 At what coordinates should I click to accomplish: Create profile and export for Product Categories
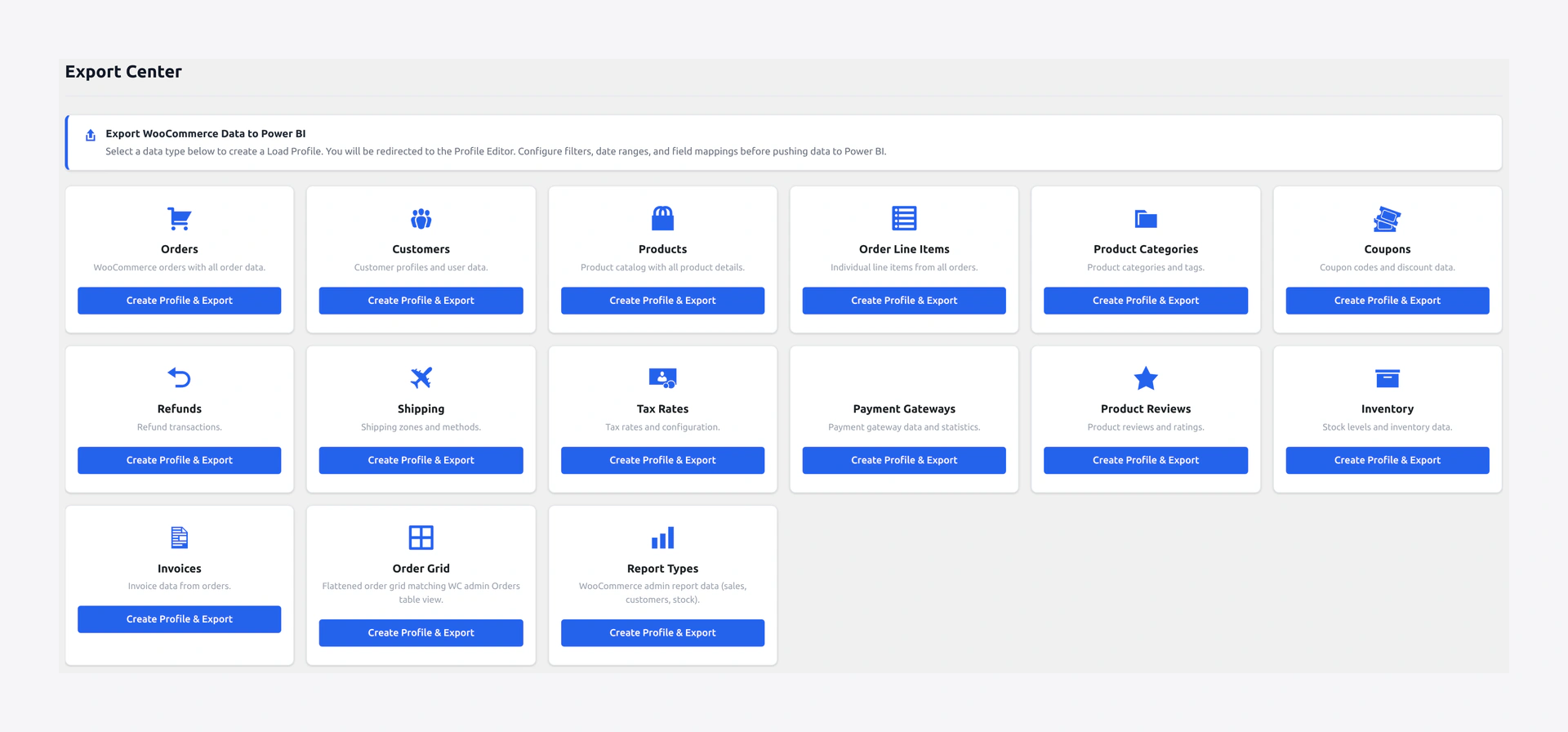point(1146,301)
